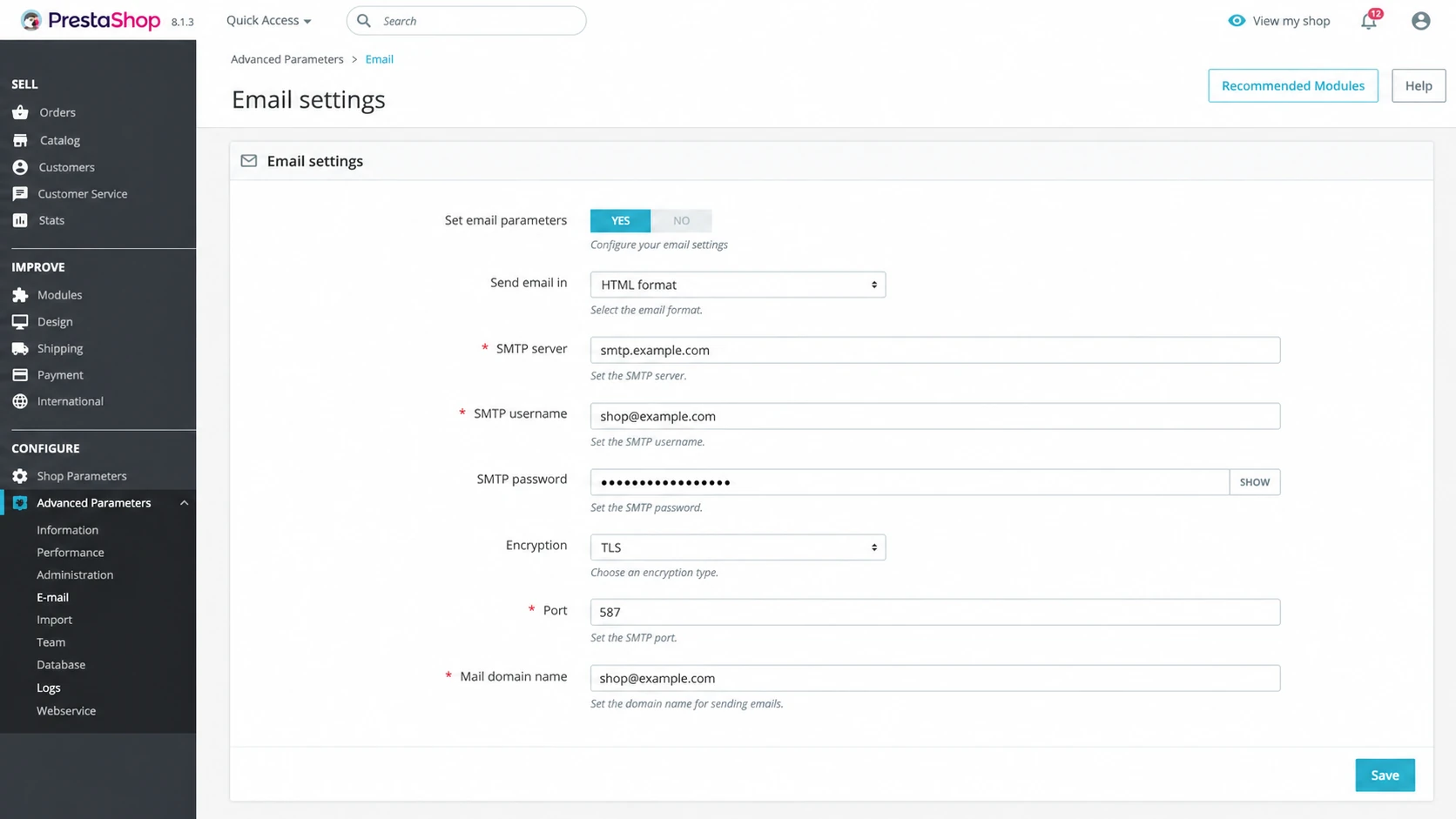Go to Information submenu item

coord(67,530)
